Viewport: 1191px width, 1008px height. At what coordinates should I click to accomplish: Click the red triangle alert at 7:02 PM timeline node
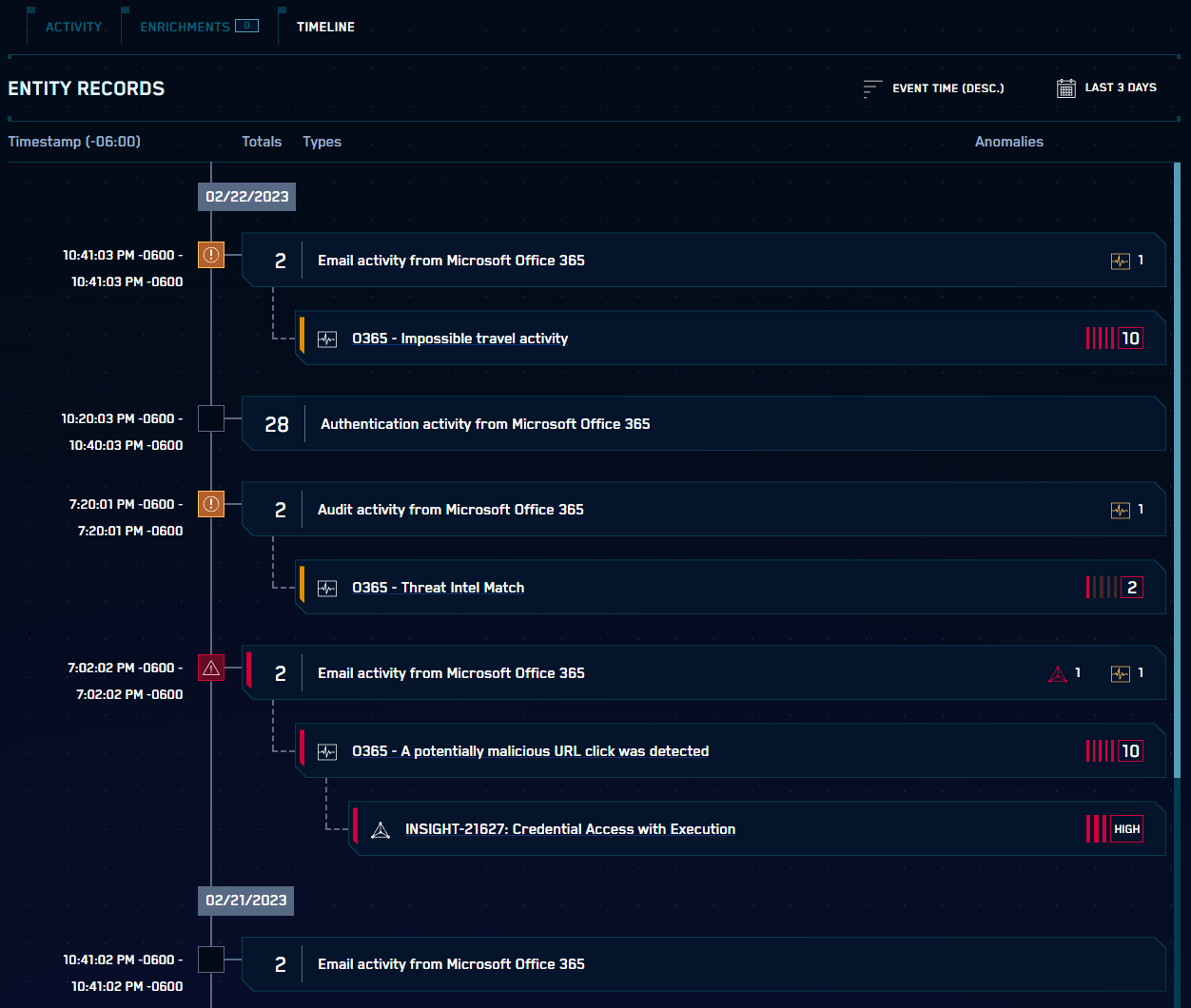coord(210,667)
